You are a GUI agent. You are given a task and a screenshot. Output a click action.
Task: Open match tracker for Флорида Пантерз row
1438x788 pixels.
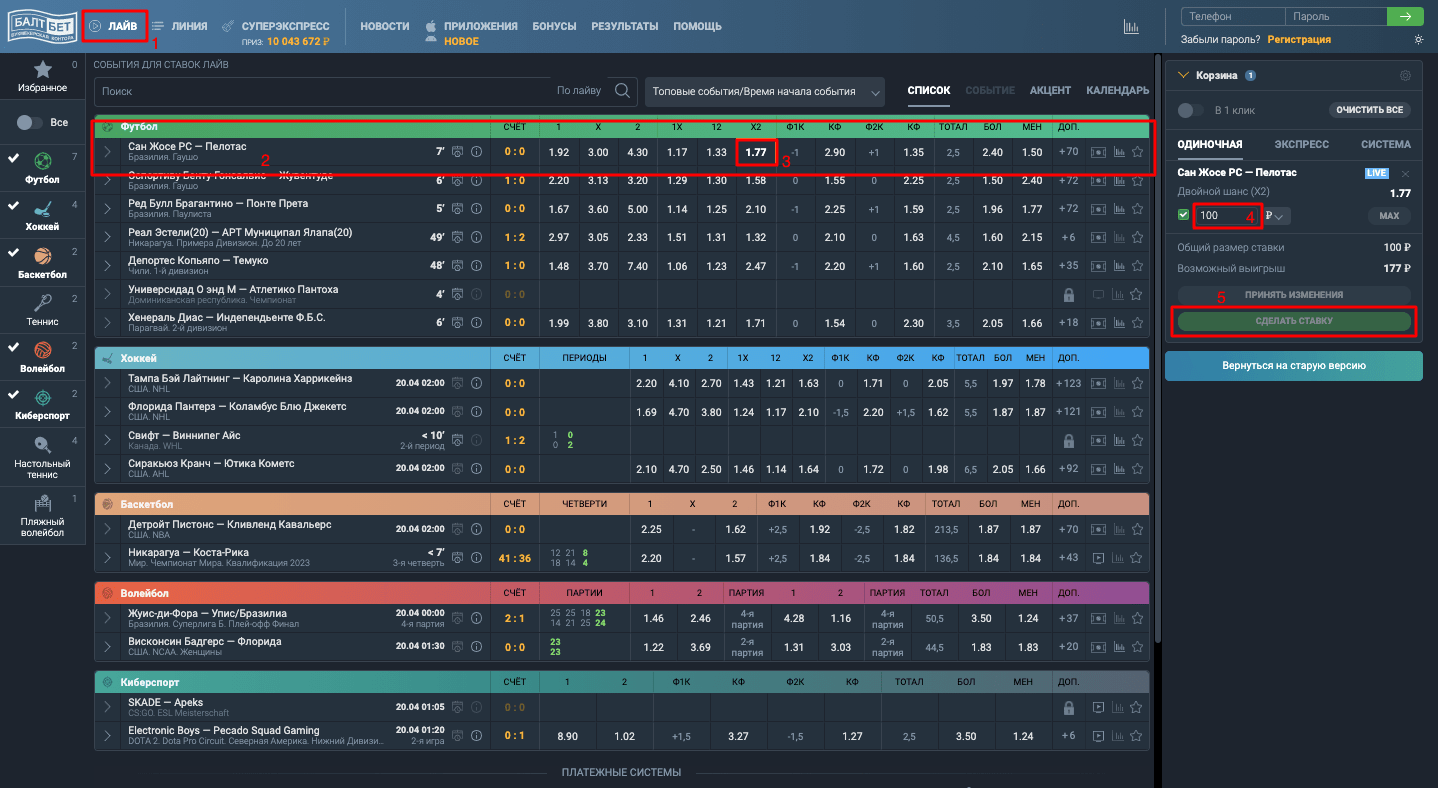1098,411
